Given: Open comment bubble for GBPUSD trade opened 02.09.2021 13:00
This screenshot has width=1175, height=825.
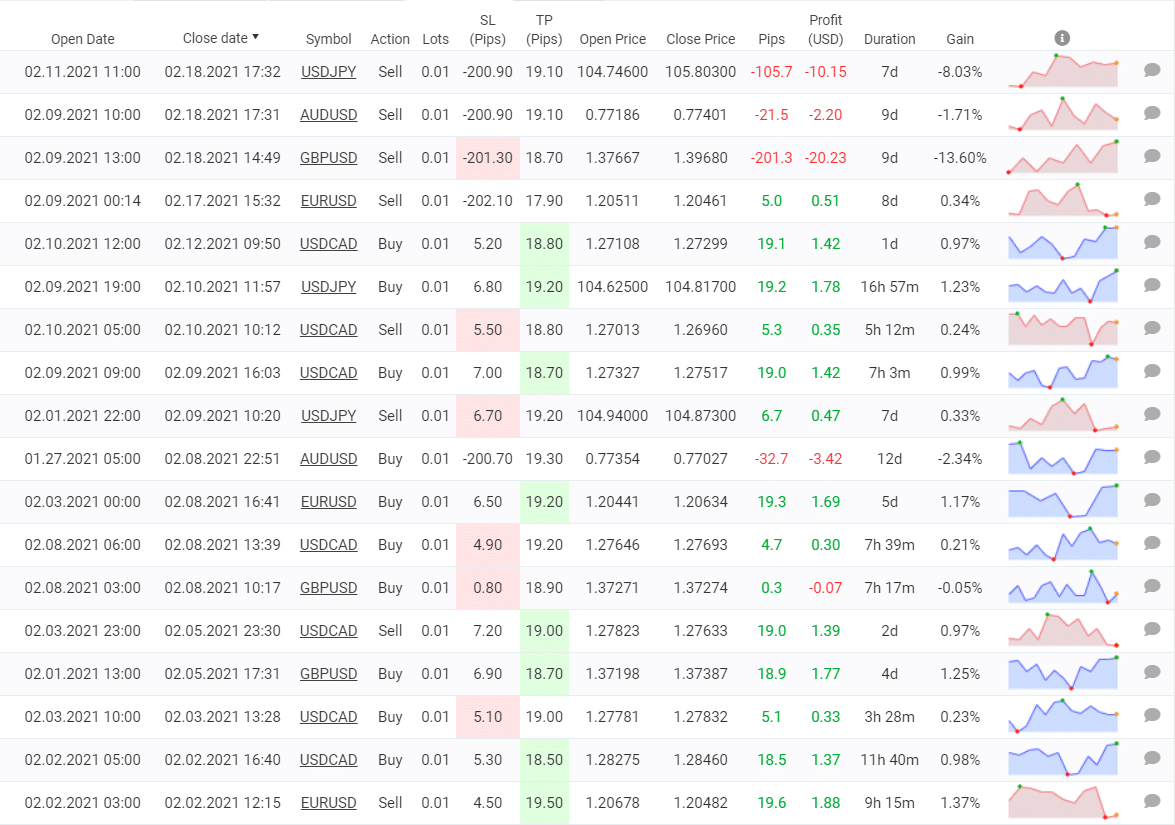Looking at the screenshot, I should tap(1152, 156).
